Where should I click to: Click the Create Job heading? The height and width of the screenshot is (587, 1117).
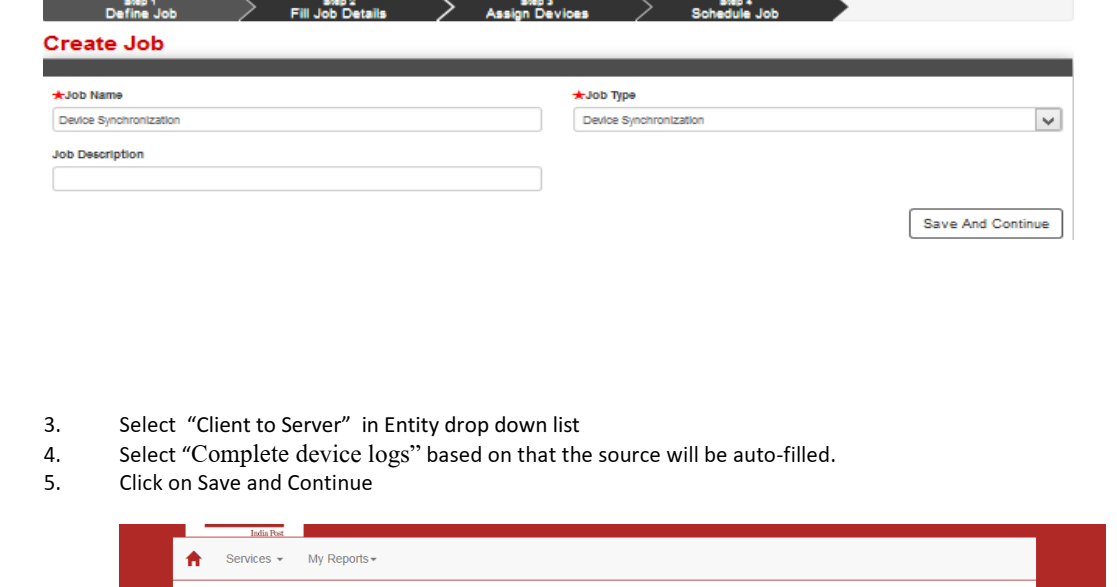(104, 43)
